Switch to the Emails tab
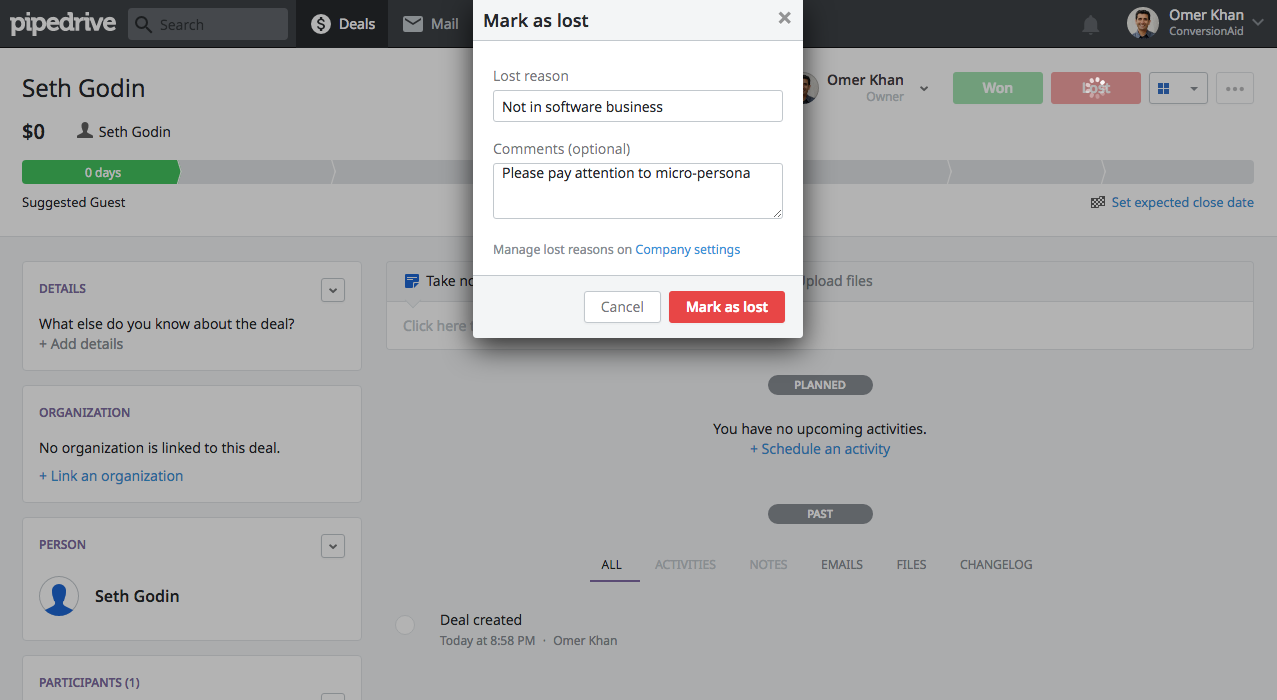Screen dimensions: 1277x700 [841, 565]
